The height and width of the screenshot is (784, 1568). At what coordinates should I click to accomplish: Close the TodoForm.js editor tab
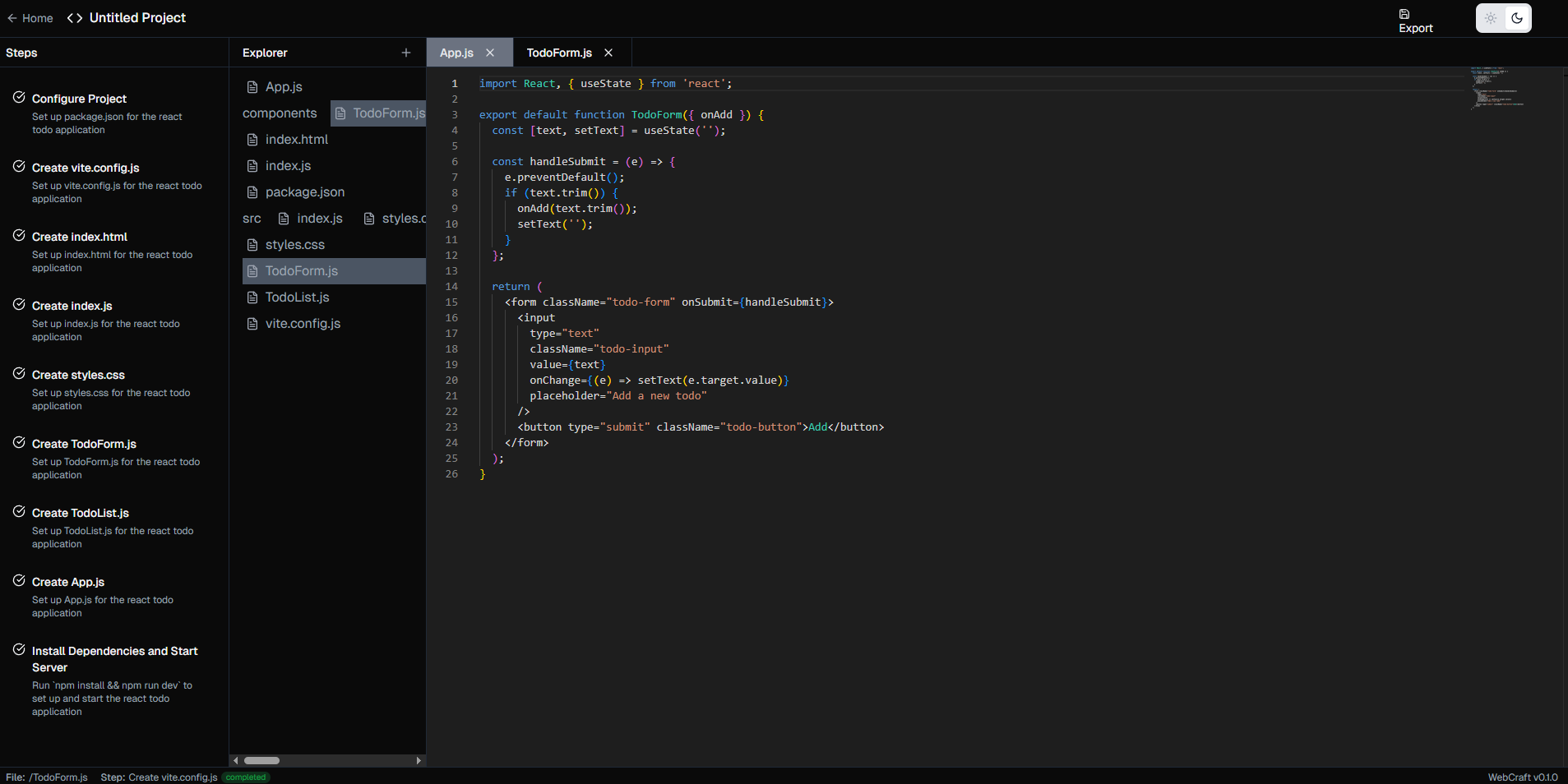pyautogui.click(x=608, y=53)
